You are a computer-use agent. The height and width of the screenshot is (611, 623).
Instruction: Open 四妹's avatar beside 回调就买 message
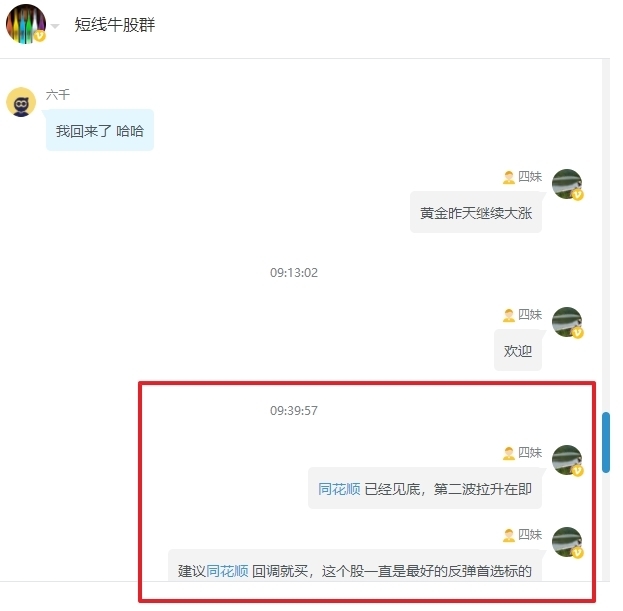[x=567, y=542]
